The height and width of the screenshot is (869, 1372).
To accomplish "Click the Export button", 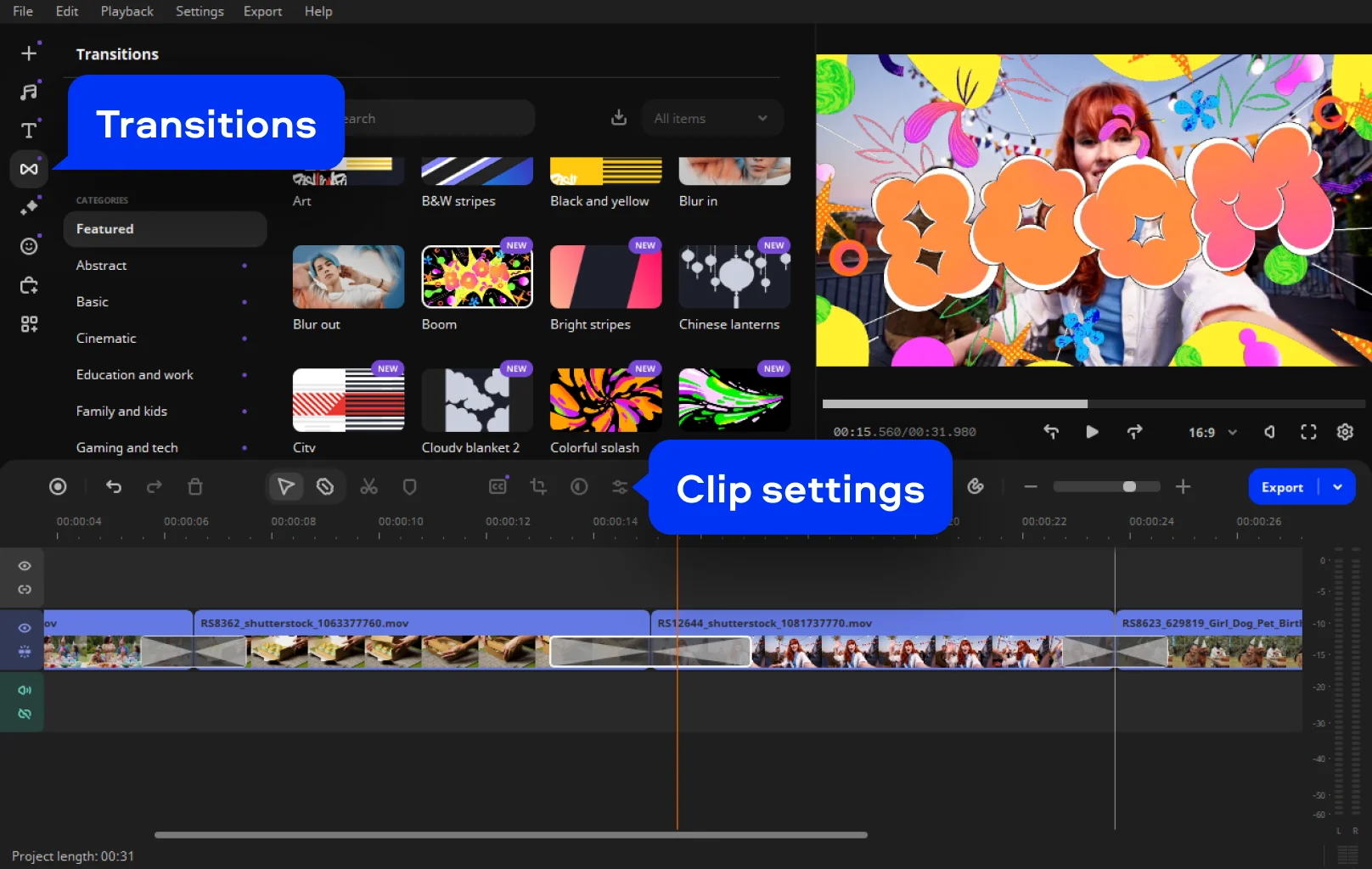I will tap(1282, 487).
